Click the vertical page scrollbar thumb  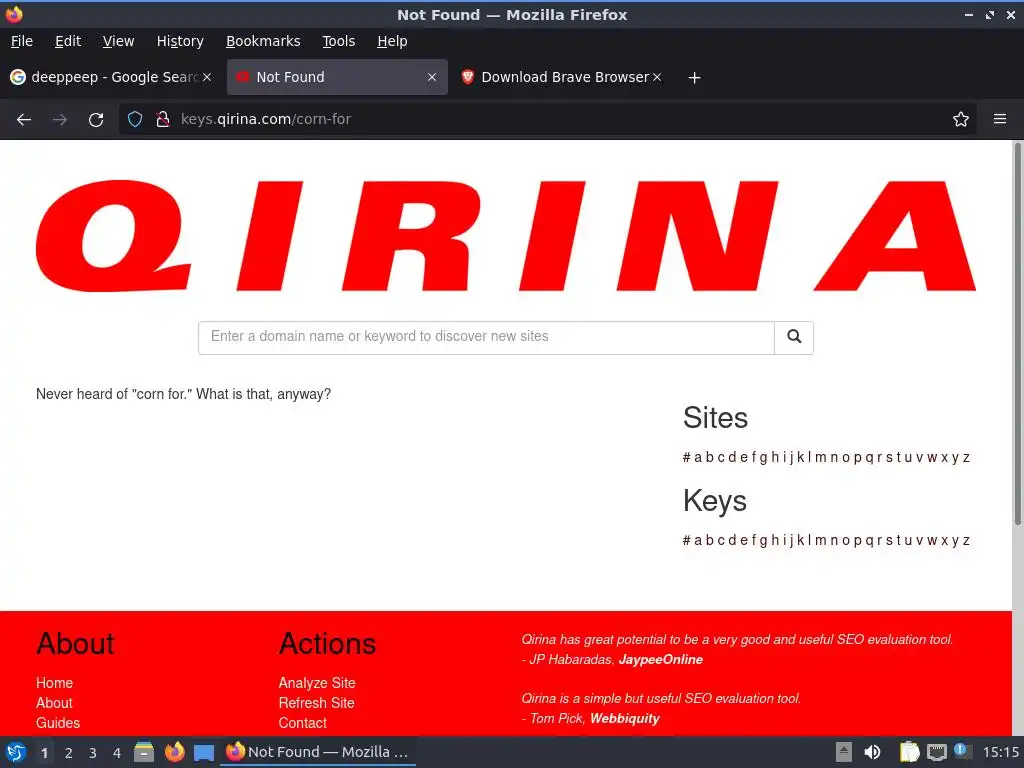(x=1017, y=333)
